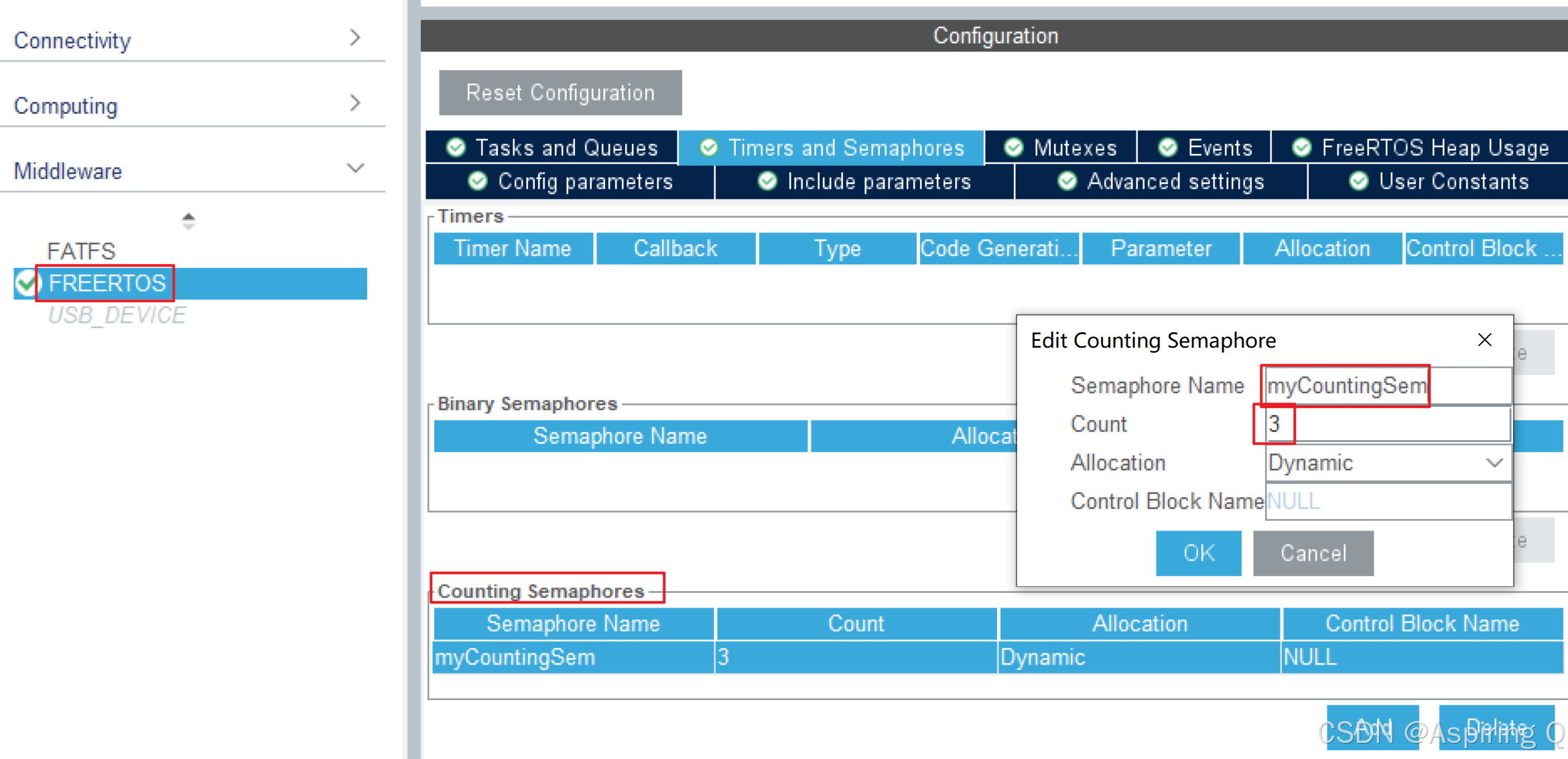The width and height of the screenshot is (1568, 759).
Task: Click the Control Block Name input field
Action: pos(1388,501)
